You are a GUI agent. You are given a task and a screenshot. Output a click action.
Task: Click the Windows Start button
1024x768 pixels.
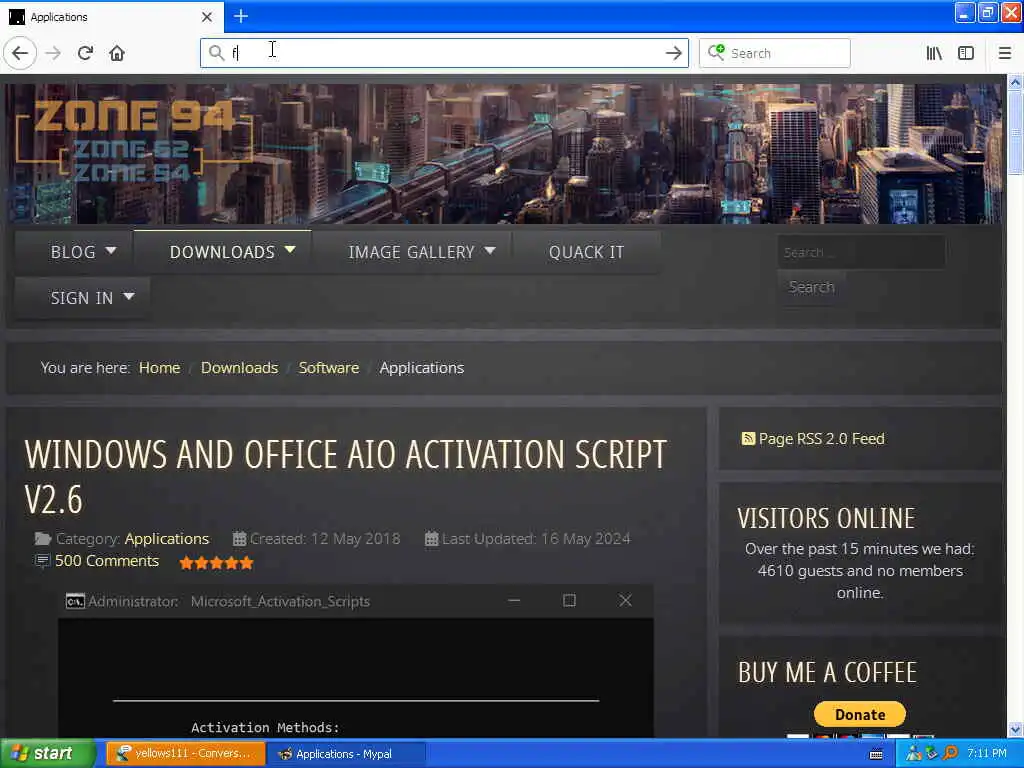pyautogui.click(x=47, y=753)
